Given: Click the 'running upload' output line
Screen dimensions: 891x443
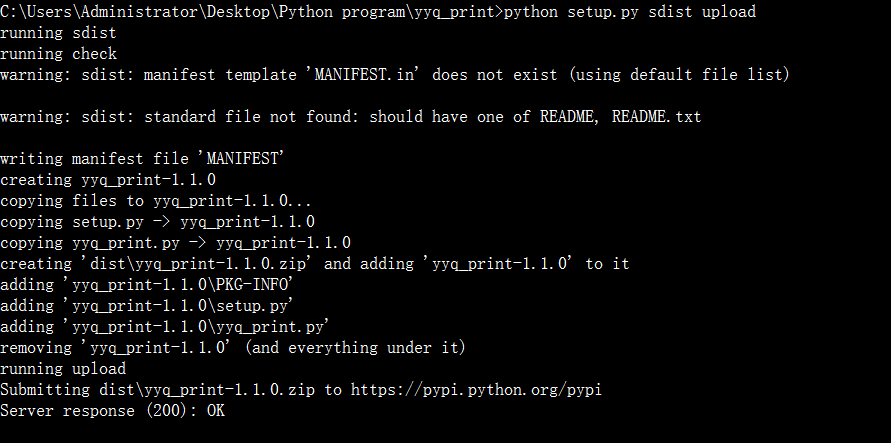Looking at the screenshot, I should pos(63,369).
